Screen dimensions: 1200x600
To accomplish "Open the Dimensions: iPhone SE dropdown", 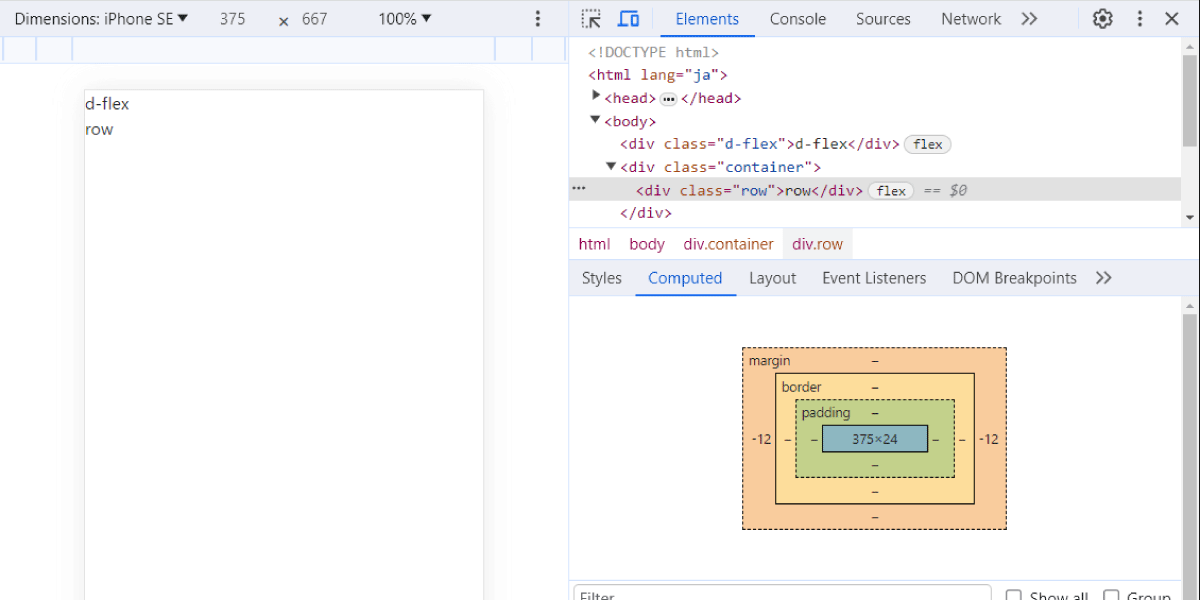I will tap(101, 19).
